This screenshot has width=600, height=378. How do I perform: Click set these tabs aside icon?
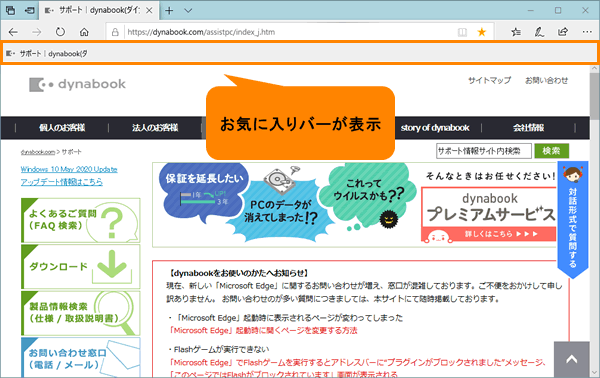pyautogui.click(x=29, y=11)
